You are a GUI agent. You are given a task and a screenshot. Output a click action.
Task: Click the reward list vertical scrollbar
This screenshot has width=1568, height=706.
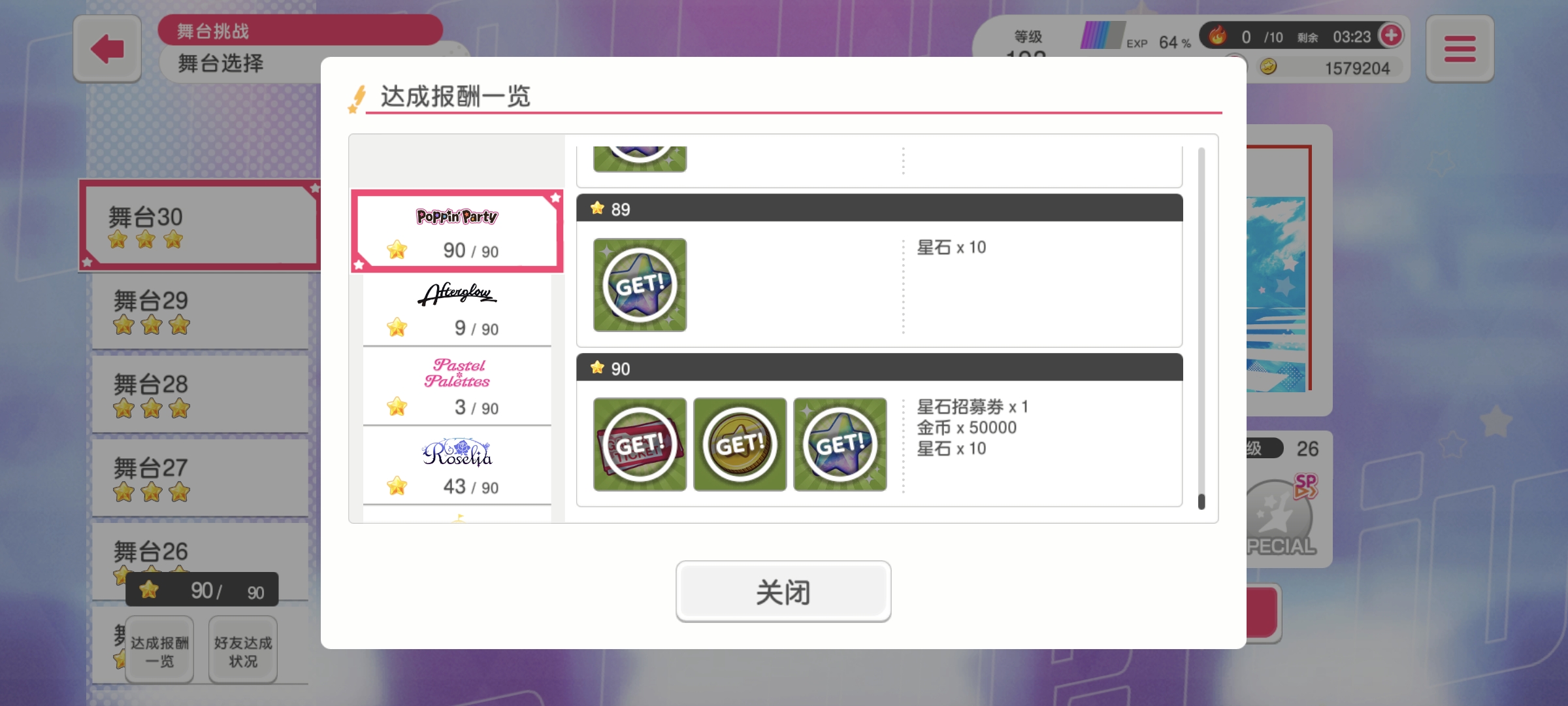pos(1201,328)
